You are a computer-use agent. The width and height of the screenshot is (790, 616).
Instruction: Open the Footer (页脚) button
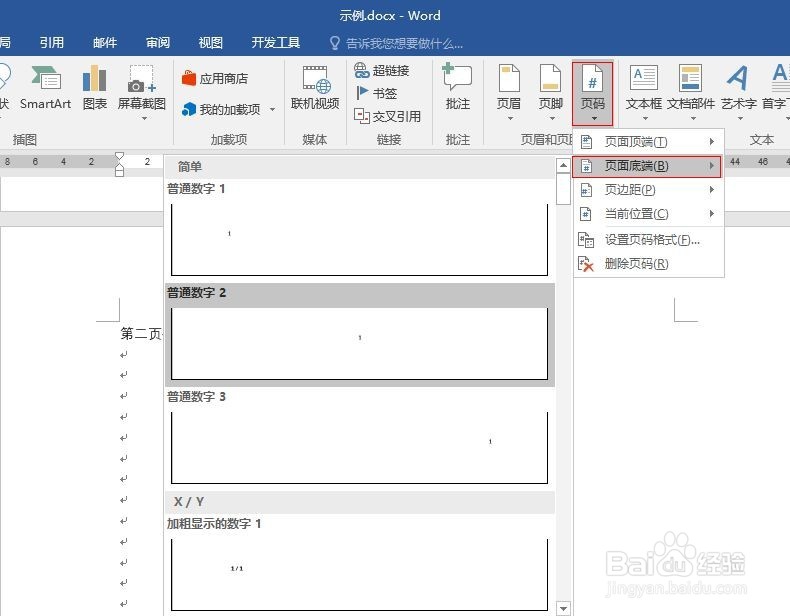(x=551, y=93)
